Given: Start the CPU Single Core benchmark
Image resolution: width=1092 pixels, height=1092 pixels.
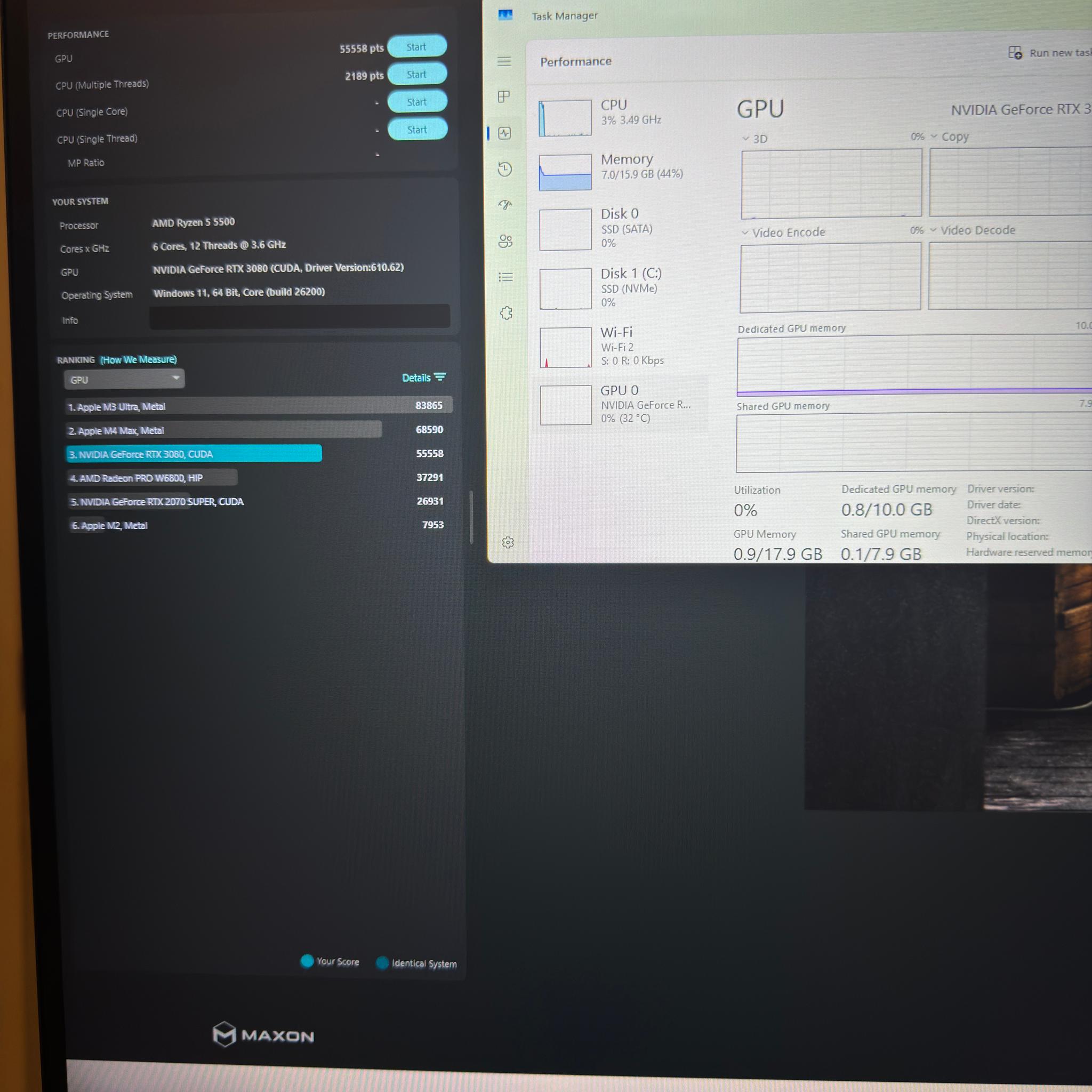Looking at the screenshot, I should [417, 102].
